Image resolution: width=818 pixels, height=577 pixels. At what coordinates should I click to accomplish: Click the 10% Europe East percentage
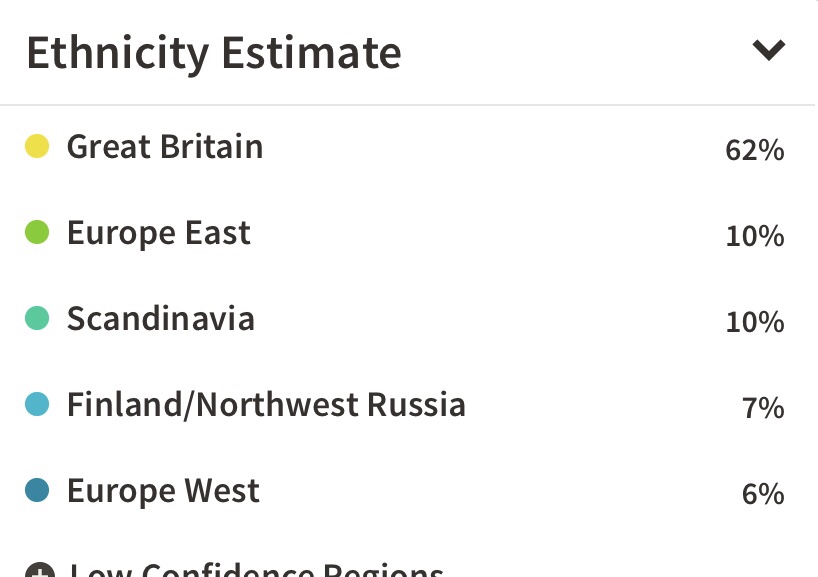(755, 237)
